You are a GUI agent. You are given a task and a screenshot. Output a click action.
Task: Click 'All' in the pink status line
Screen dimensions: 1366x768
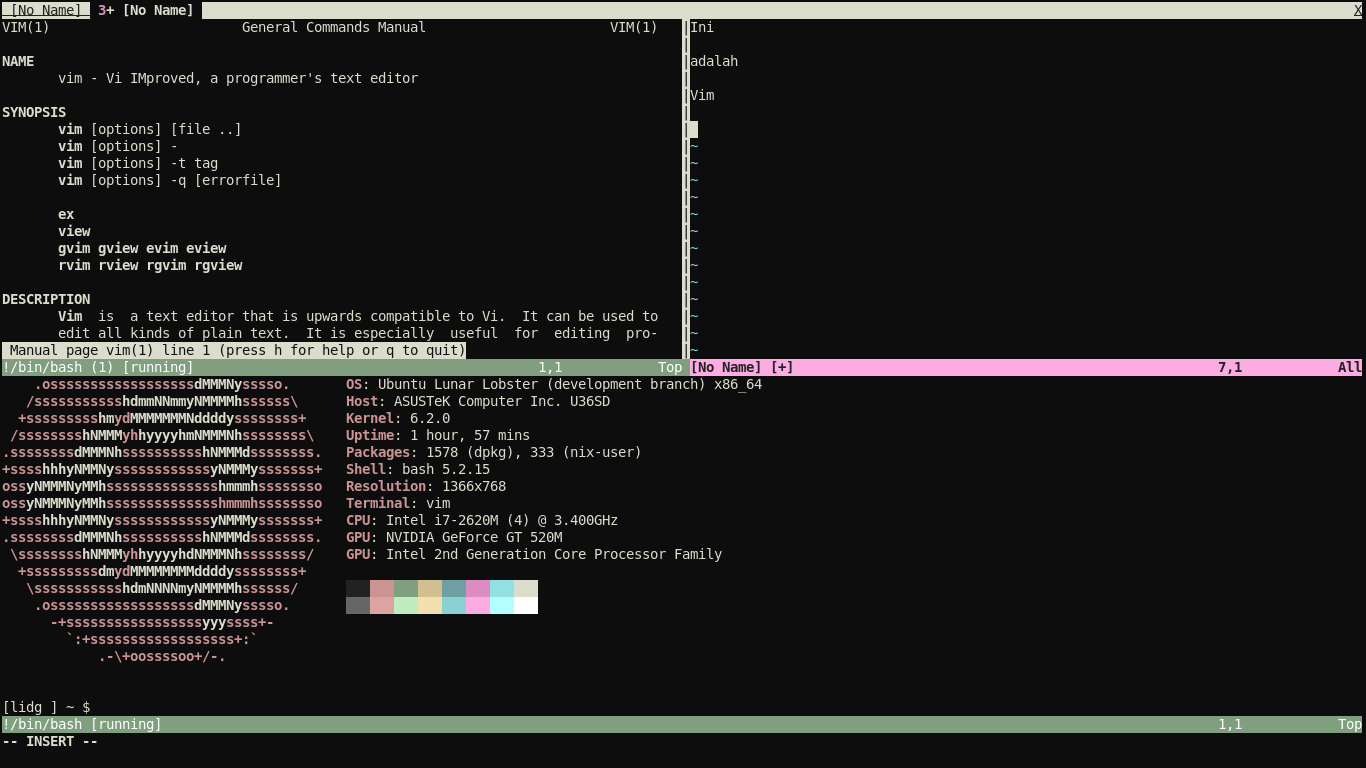tap(1350, 367)
